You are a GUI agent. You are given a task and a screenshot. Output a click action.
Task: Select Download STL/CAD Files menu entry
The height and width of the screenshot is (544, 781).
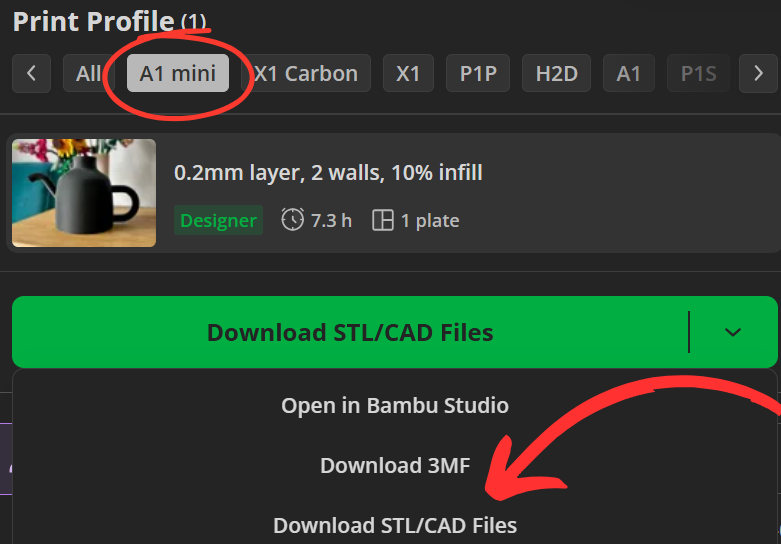[395, 525]
